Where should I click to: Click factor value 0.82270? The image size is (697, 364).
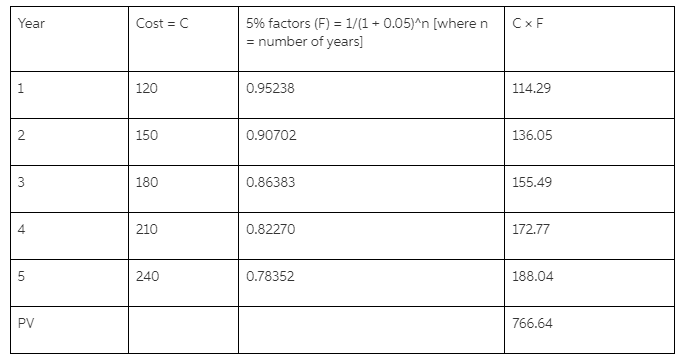pos(270,229)
